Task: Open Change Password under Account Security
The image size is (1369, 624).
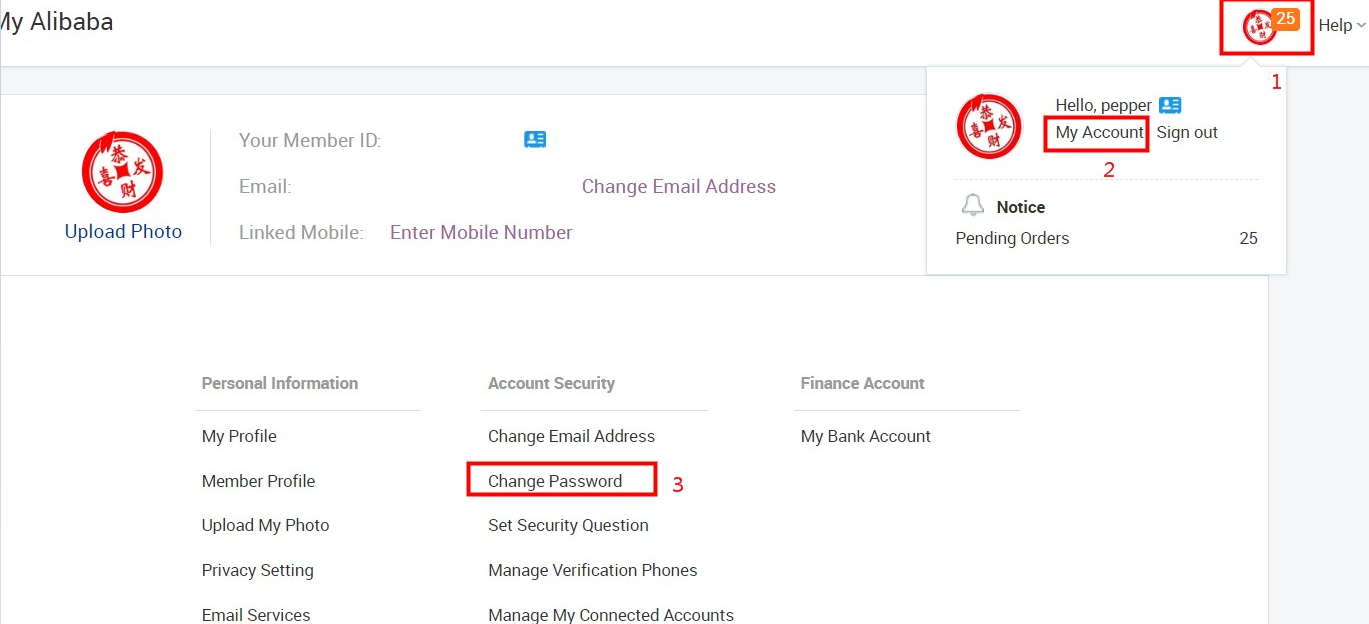Action: click(555, 481)
